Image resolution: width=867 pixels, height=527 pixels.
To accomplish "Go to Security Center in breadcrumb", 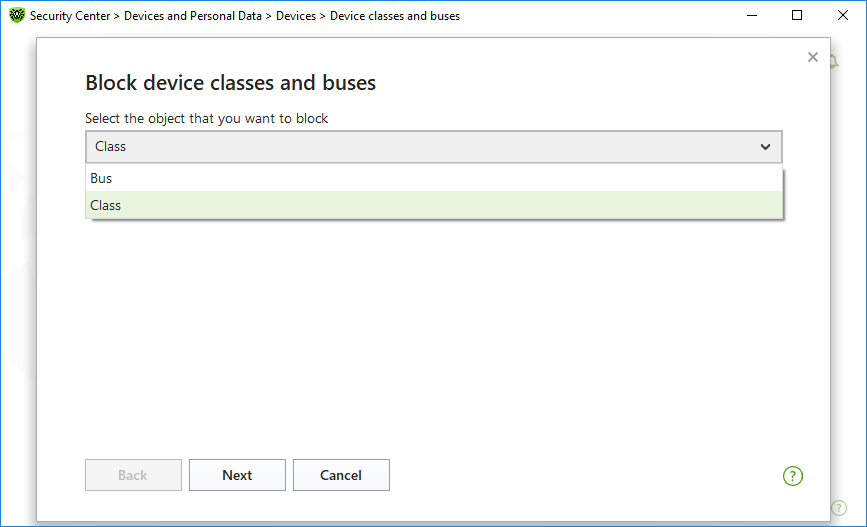I will (70, 16).
